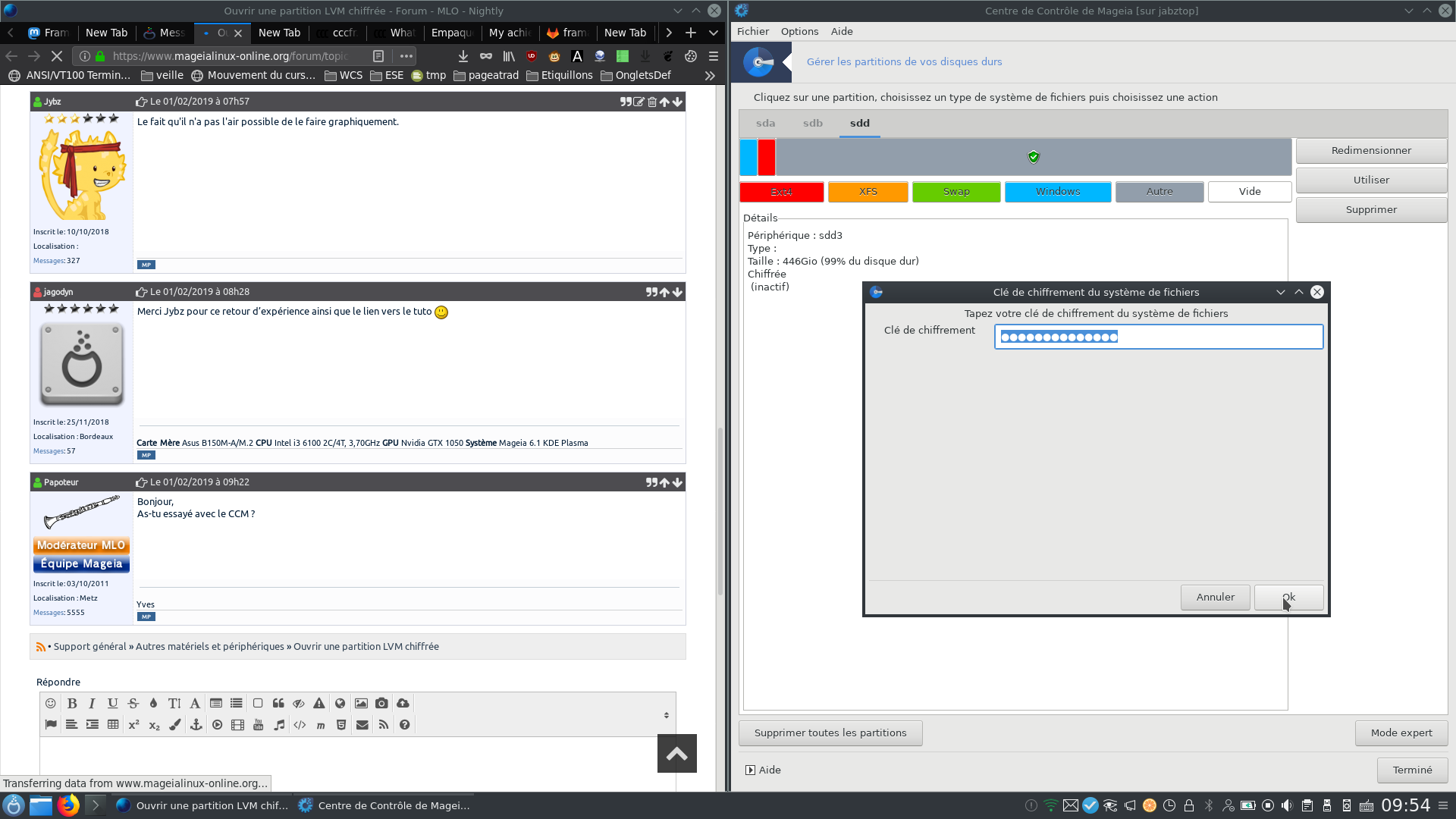Insert a table using the table icon
1456x819 pixels.
(x=113, y=725)
